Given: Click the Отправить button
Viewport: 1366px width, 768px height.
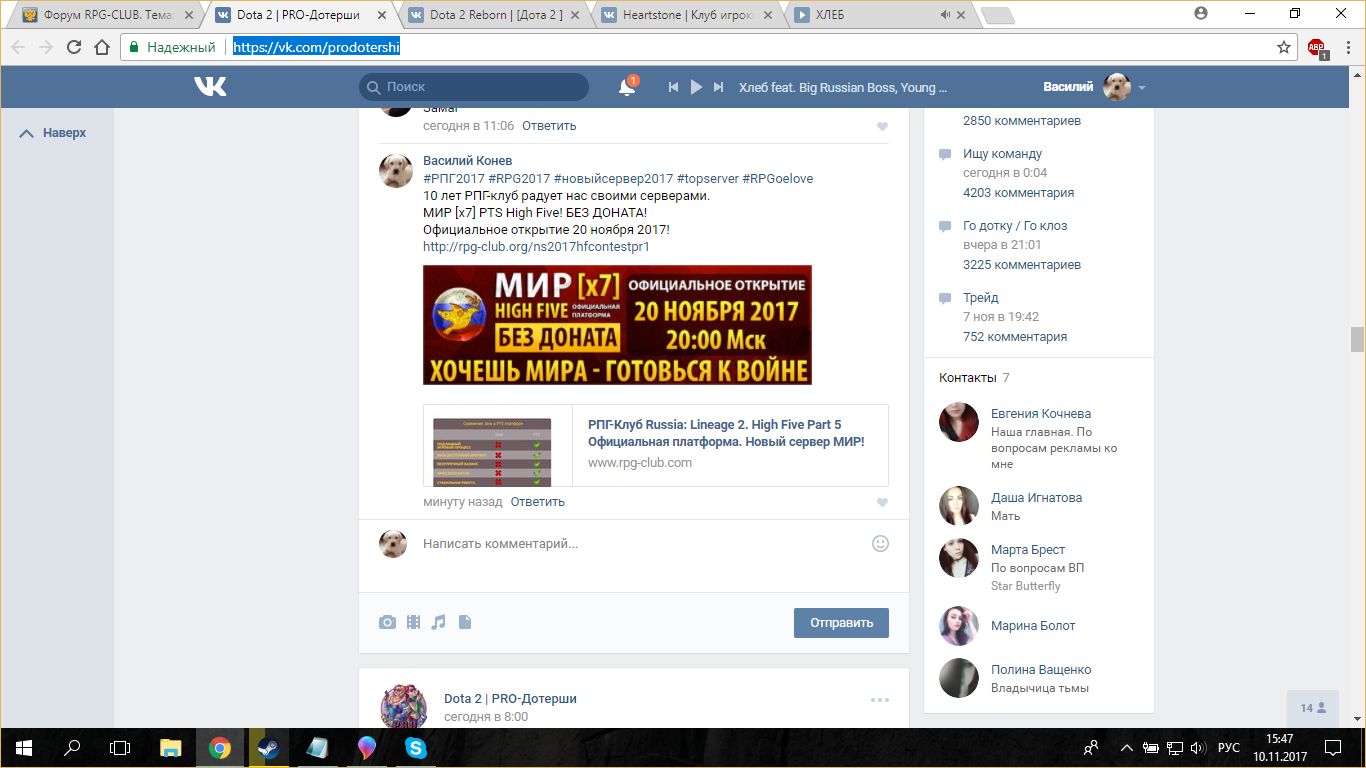Looking at the screenshot, I should tap(841, 622).
